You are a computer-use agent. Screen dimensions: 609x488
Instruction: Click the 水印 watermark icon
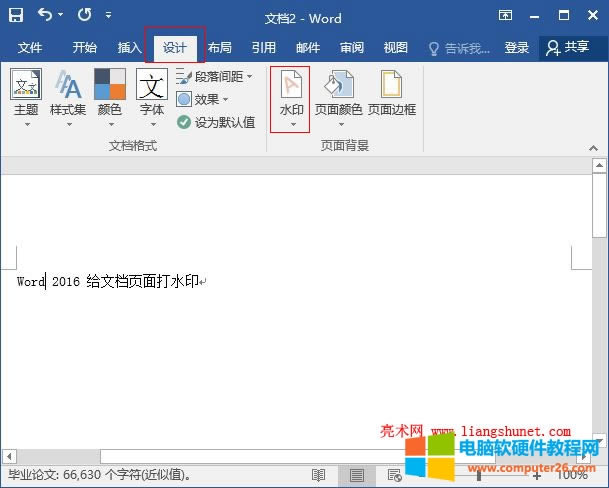[x=290, y=97]
